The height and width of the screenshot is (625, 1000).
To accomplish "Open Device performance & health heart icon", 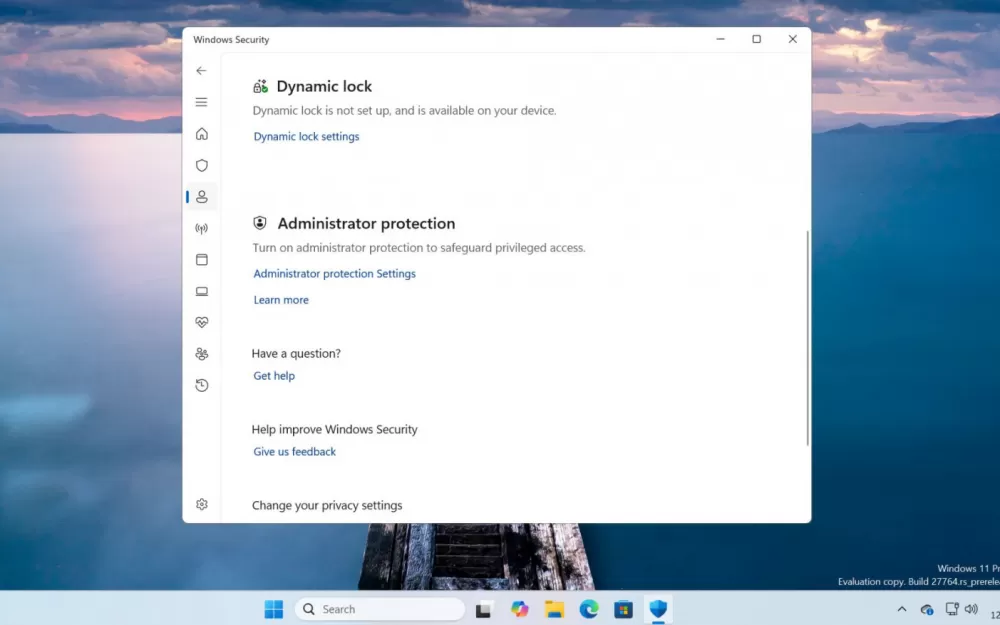I will 202,322.
